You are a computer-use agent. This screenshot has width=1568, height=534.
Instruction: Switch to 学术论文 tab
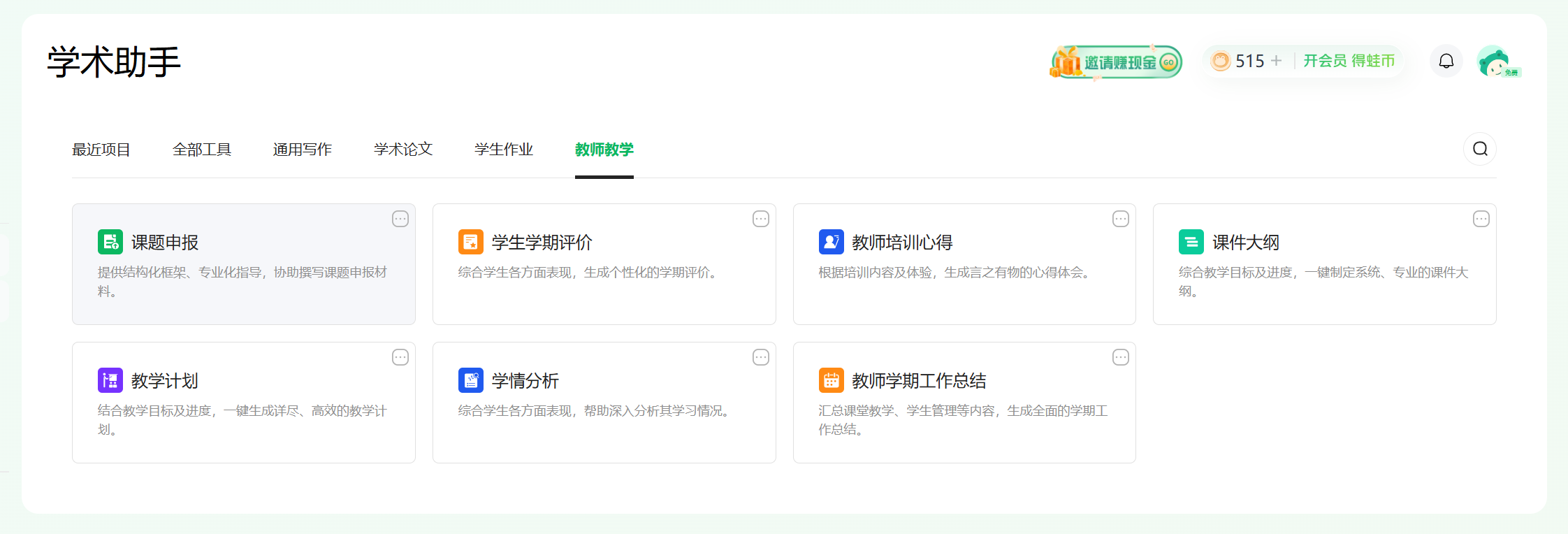point(403,150)
